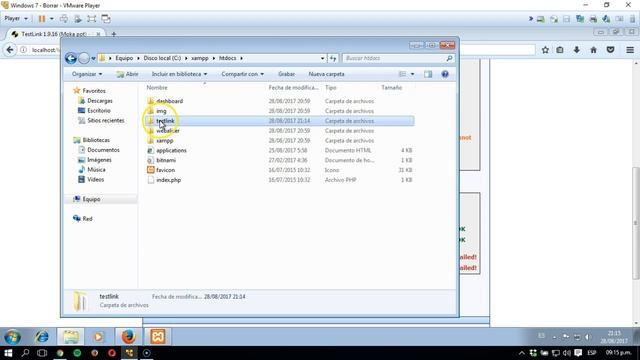Click VMware send Ctrl+Alt+Del icon
The width and height of the screenshot is (640, 360).
coord(64,19)
